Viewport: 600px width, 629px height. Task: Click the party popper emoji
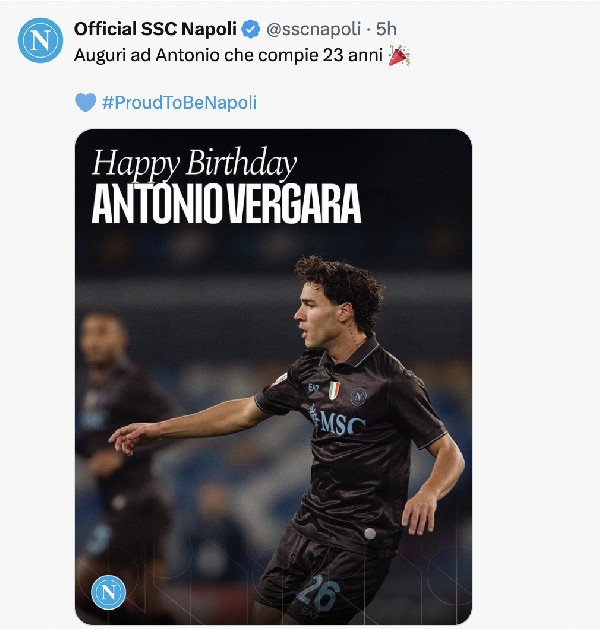pos(398,56)
